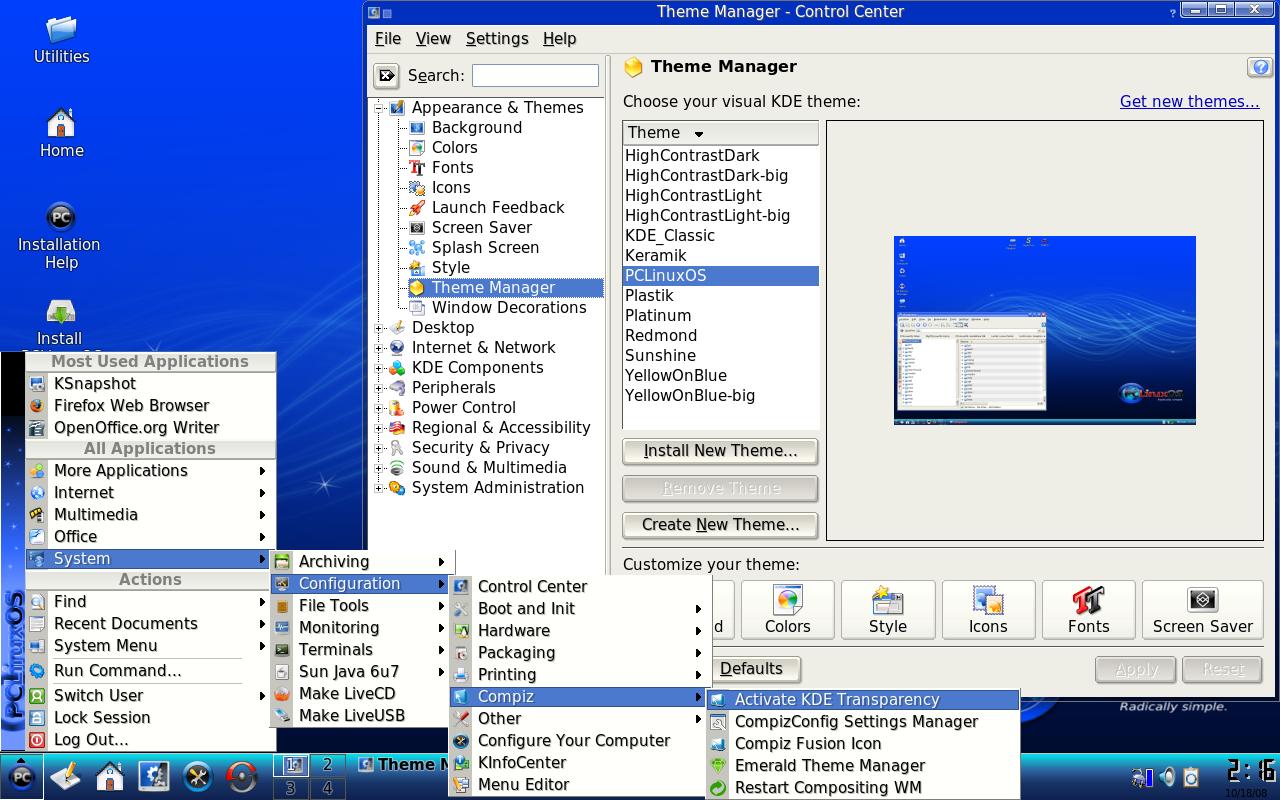Expand the Peripherals tree node
This screenshot has height=800, width=1280.
coord(379,388)
